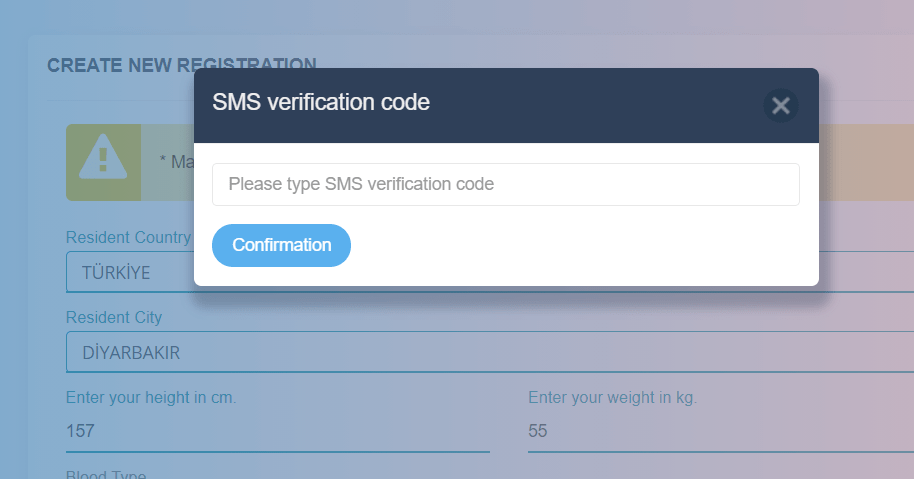Screen dimensions: 914x479
Task: Click the Enter your weight in kg label
Action: coord(613,397)
